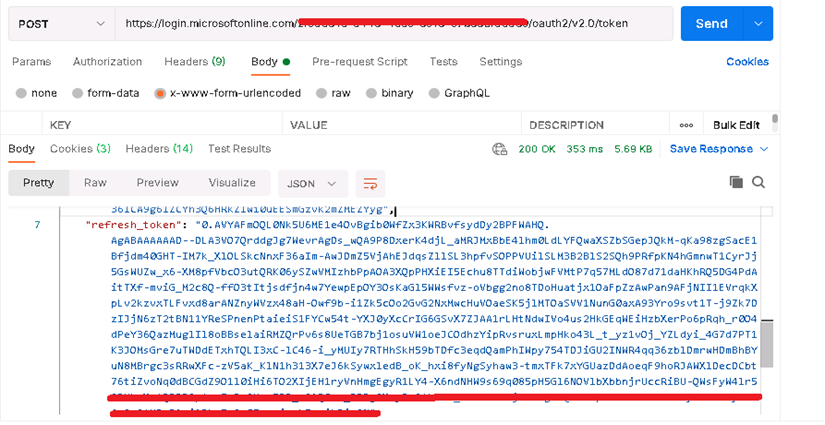Choose the raw body option
Screen dimensions: 825x425
pyautogui.click(x=334, y=93)
